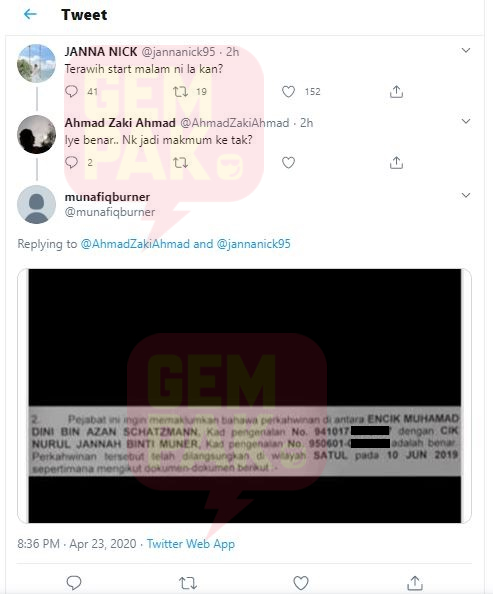Like Ahmad Zaki Ahmad's reply
Image resolution: width=493 pixels, height=594 pixels.
[x=288, y=163]
